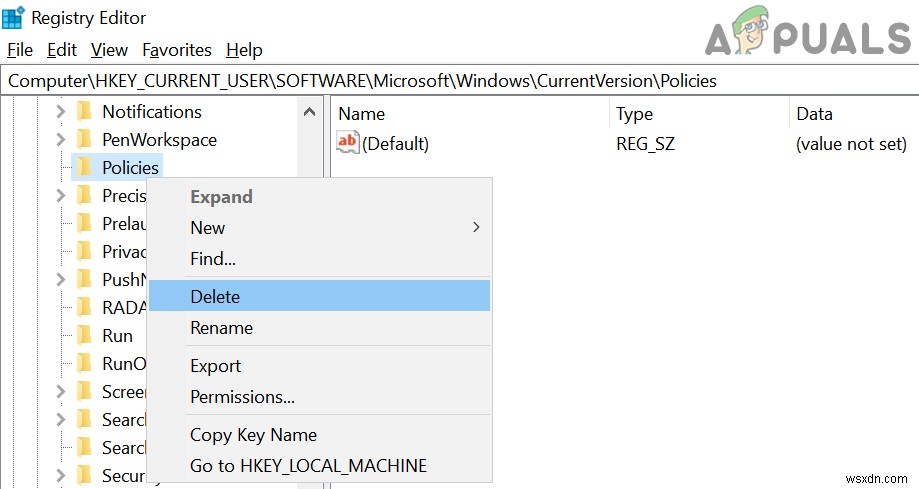Click the Policies folder icon
This screenshot has width=919, height=489.
click(85, 167)
